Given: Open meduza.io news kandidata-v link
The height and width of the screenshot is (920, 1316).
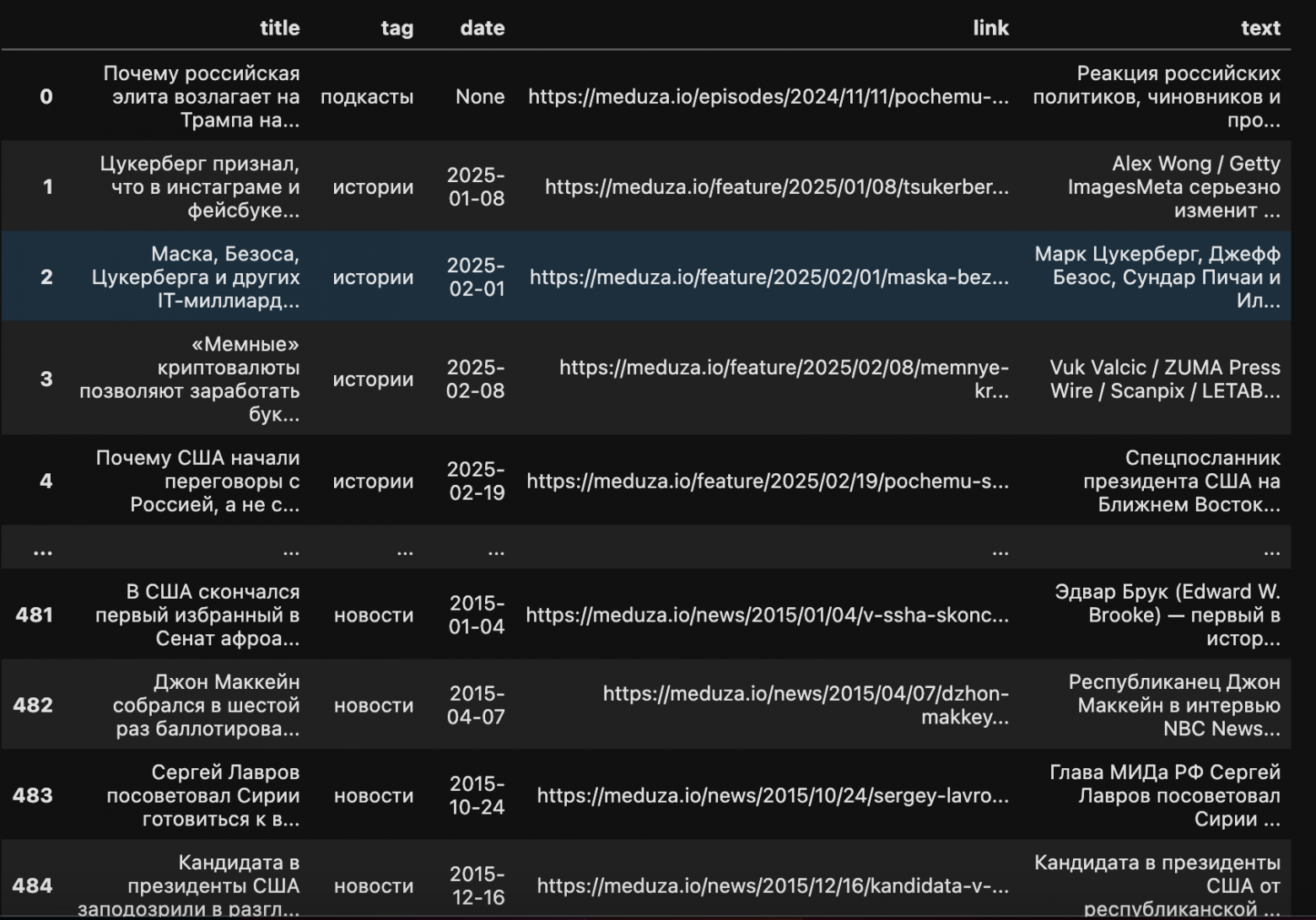Looking at the screenshot, I should point(773,885).
